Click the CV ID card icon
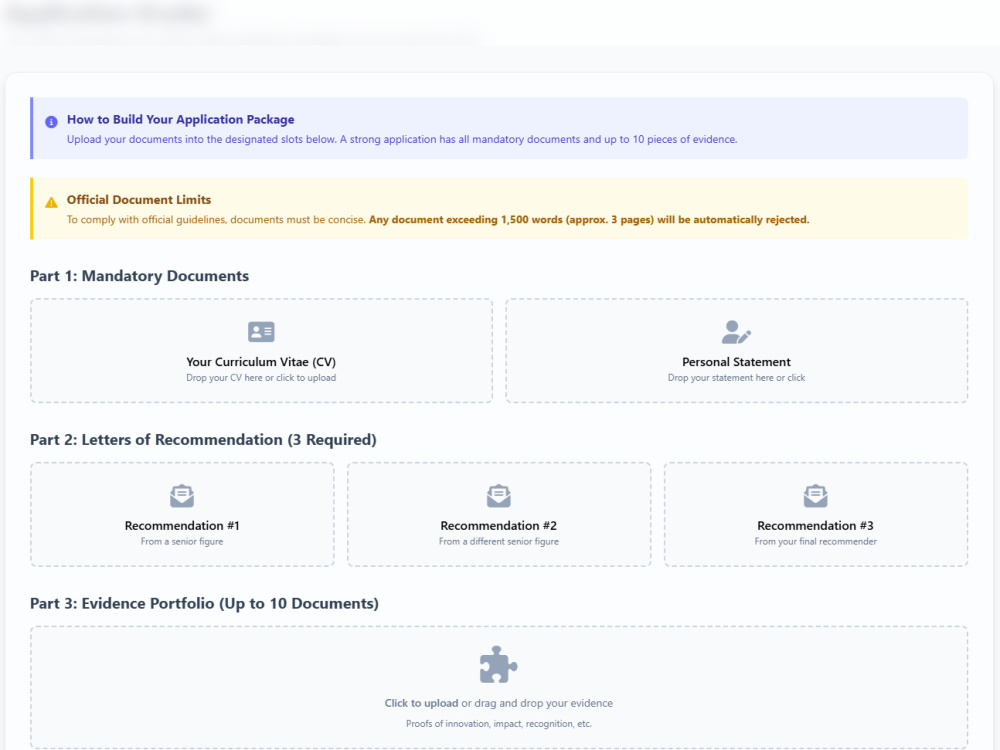 (x=261, y=332)
